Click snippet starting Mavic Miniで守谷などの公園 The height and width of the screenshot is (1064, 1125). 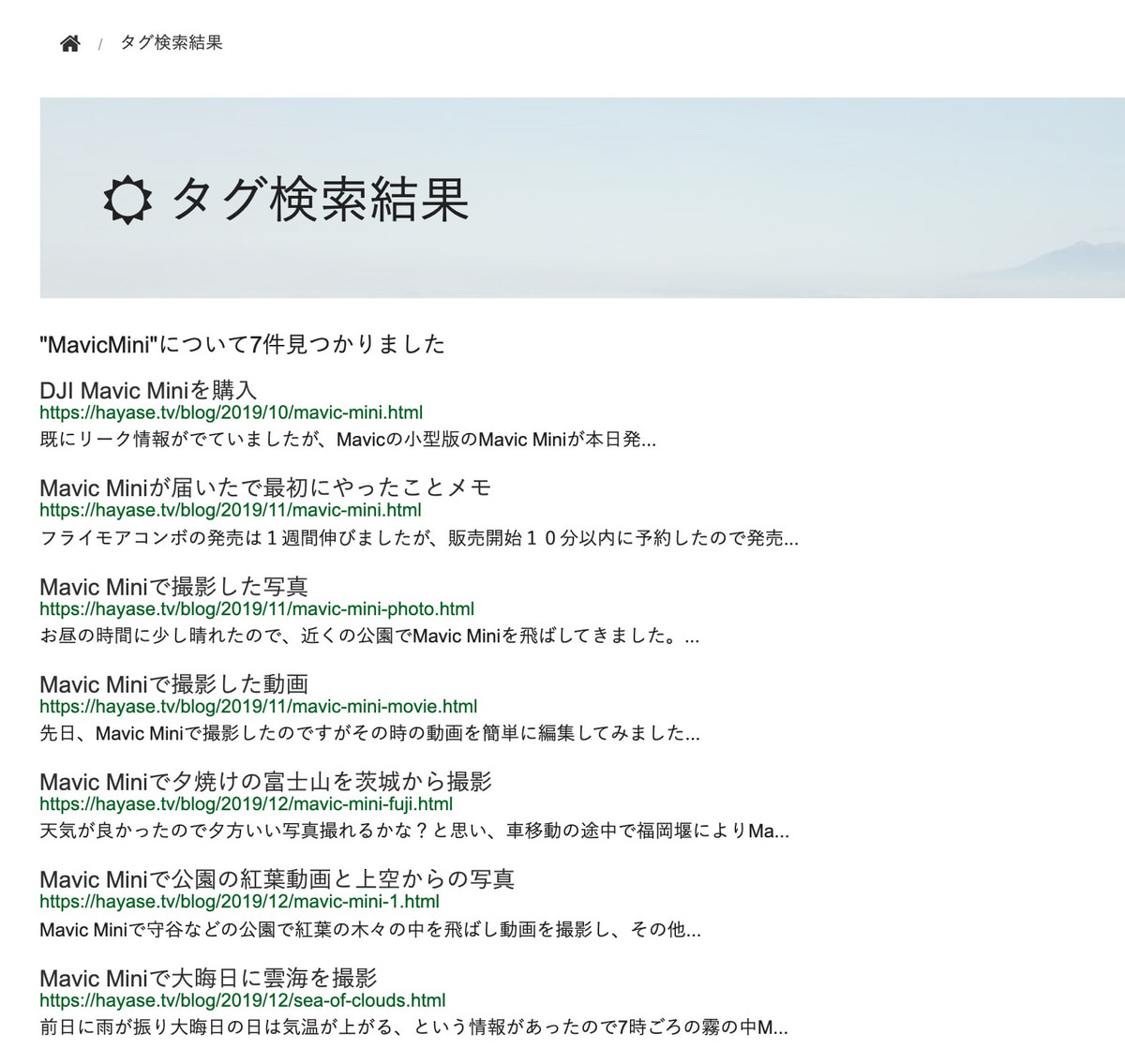click(370, 930)
